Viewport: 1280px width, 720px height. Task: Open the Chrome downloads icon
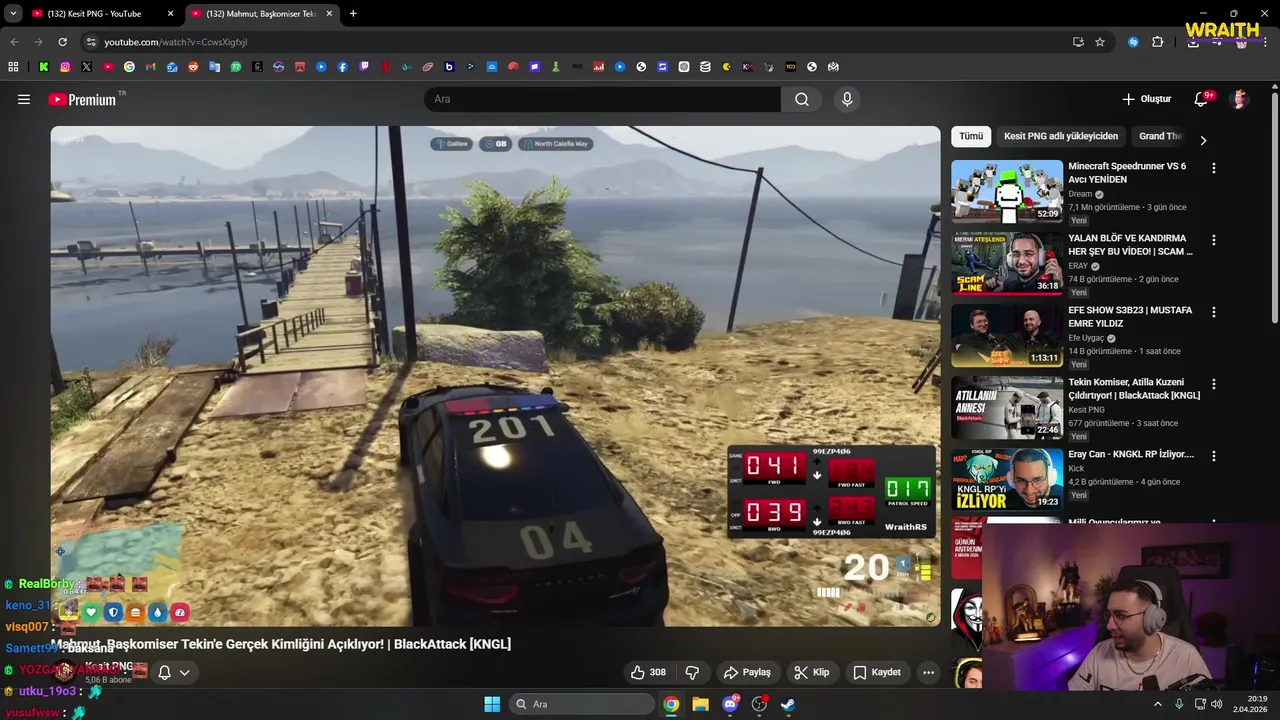[1193, 42]
